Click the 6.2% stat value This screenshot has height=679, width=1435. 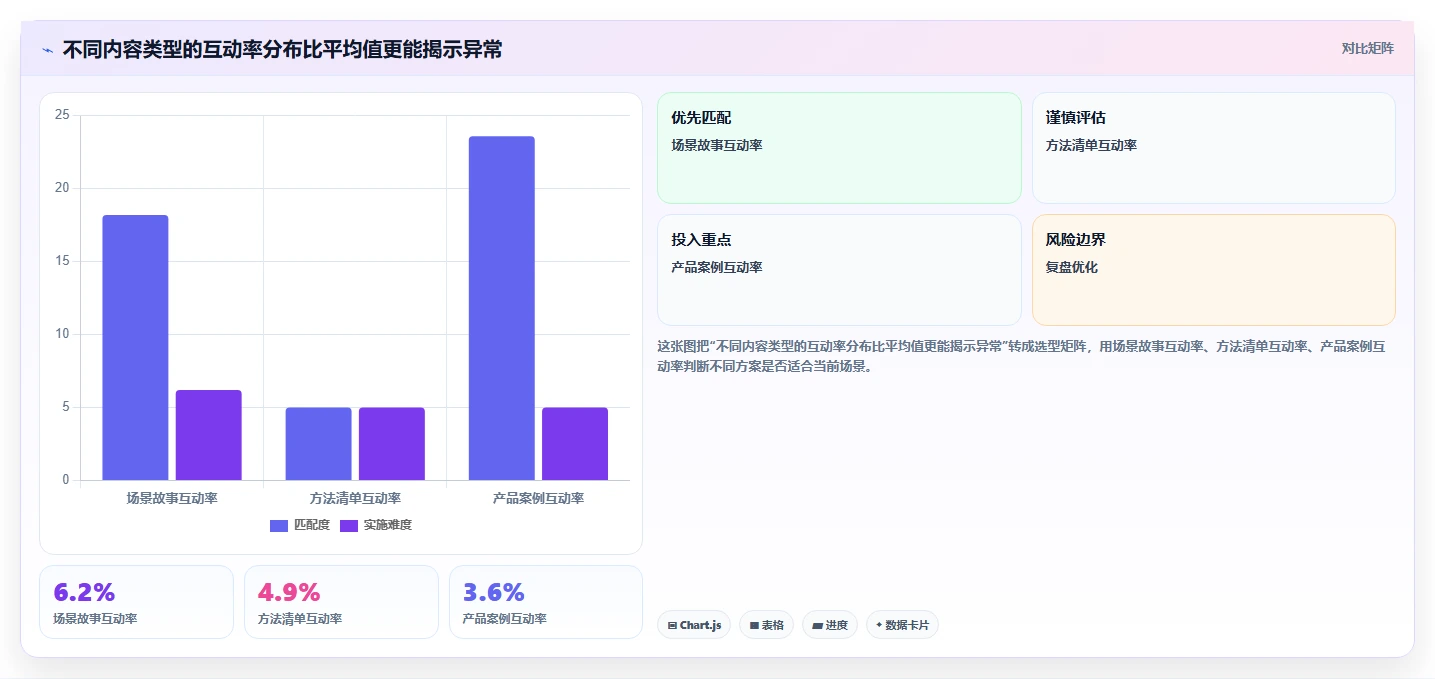[84, 592]
